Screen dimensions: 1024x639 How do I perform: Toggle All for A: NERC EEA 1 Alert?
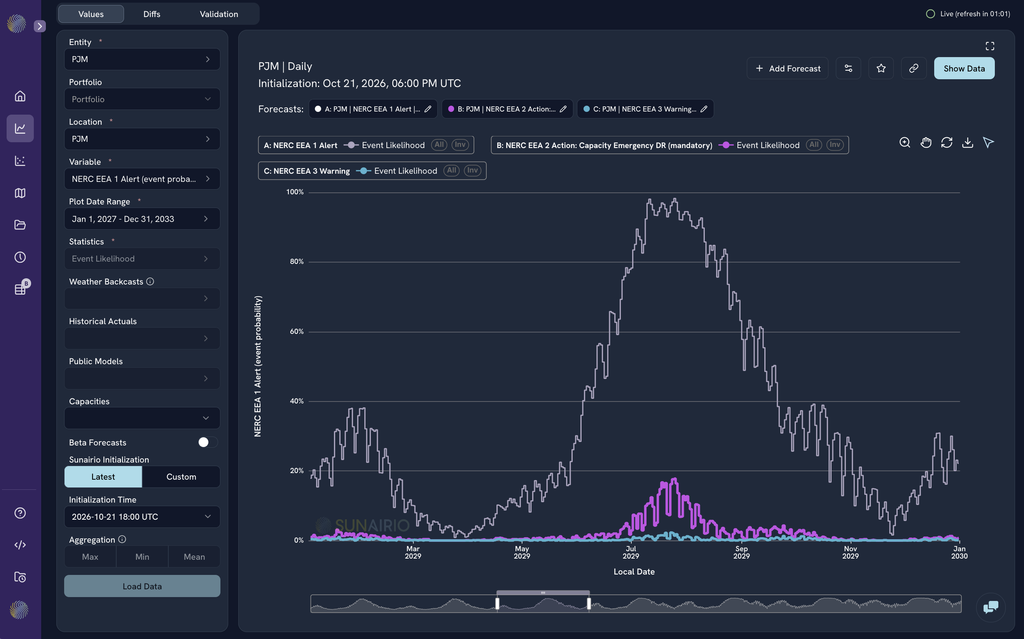pos(439,145)
